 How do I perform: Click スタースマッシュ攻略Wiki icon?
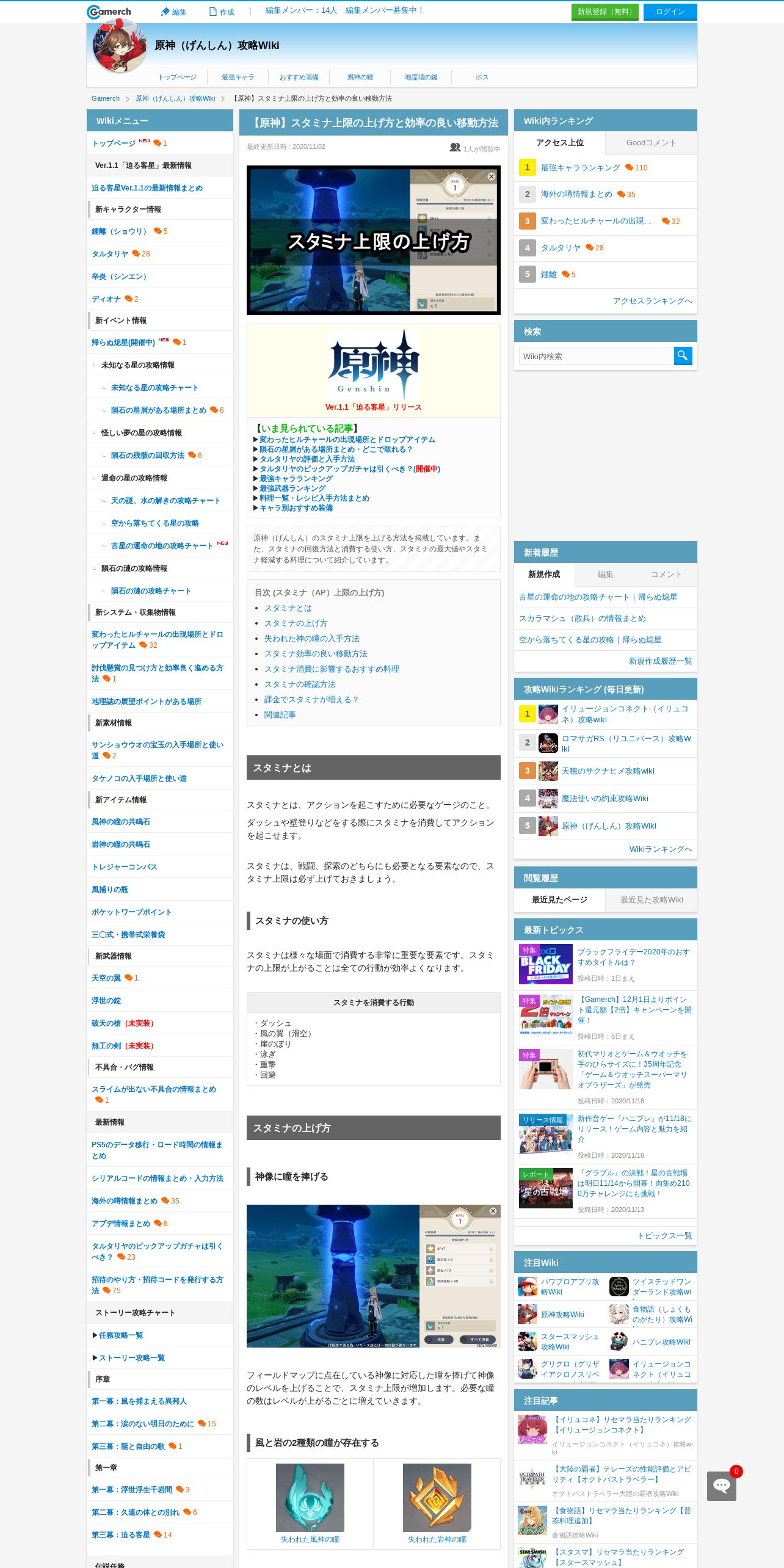528,1341
